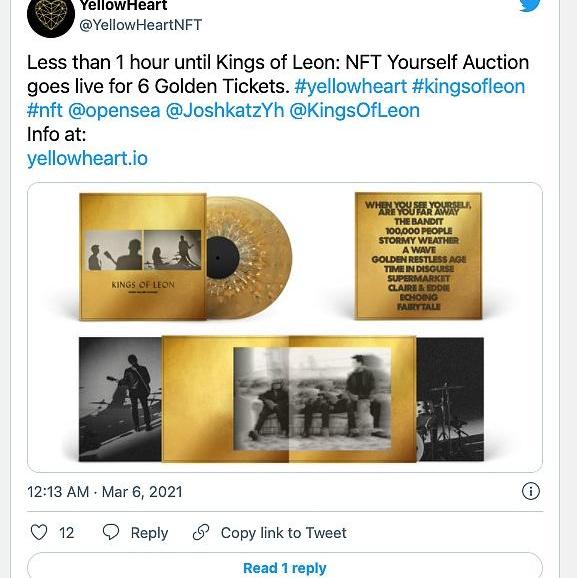Screen dimensions: 577x578
Task: Click the @YellowHeartNFT handle
Action: (140, 25)
